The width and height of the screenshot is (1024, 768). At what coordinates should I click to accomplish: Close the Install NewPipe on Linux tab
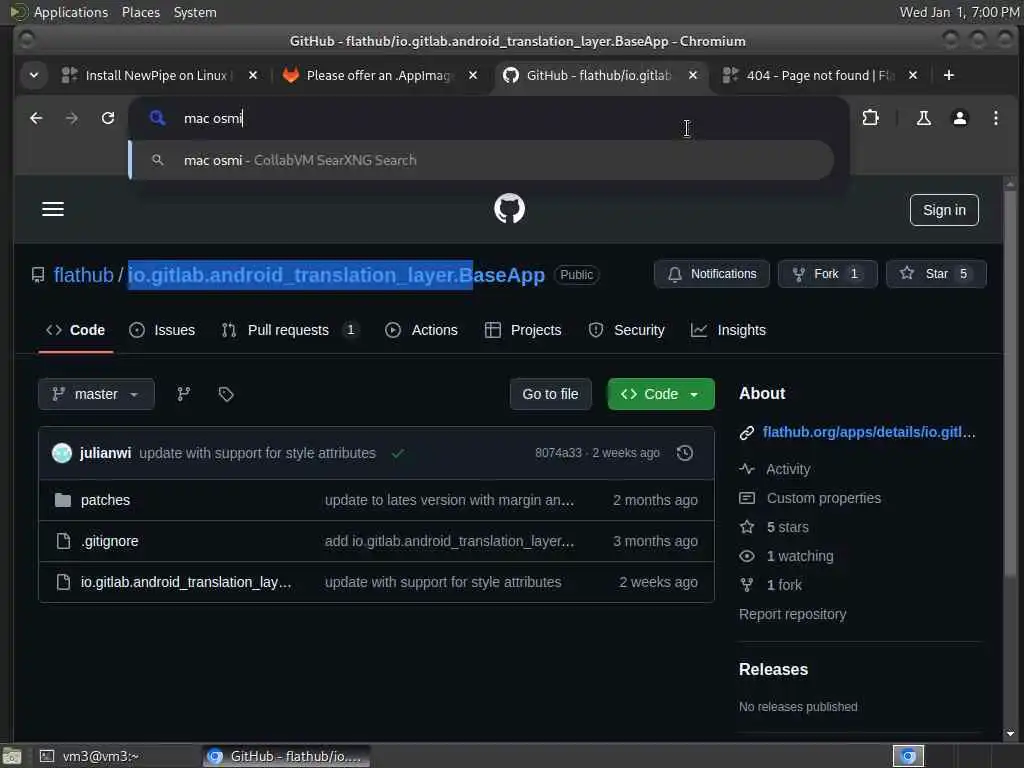pyautogui.click(x=253, y=76)
